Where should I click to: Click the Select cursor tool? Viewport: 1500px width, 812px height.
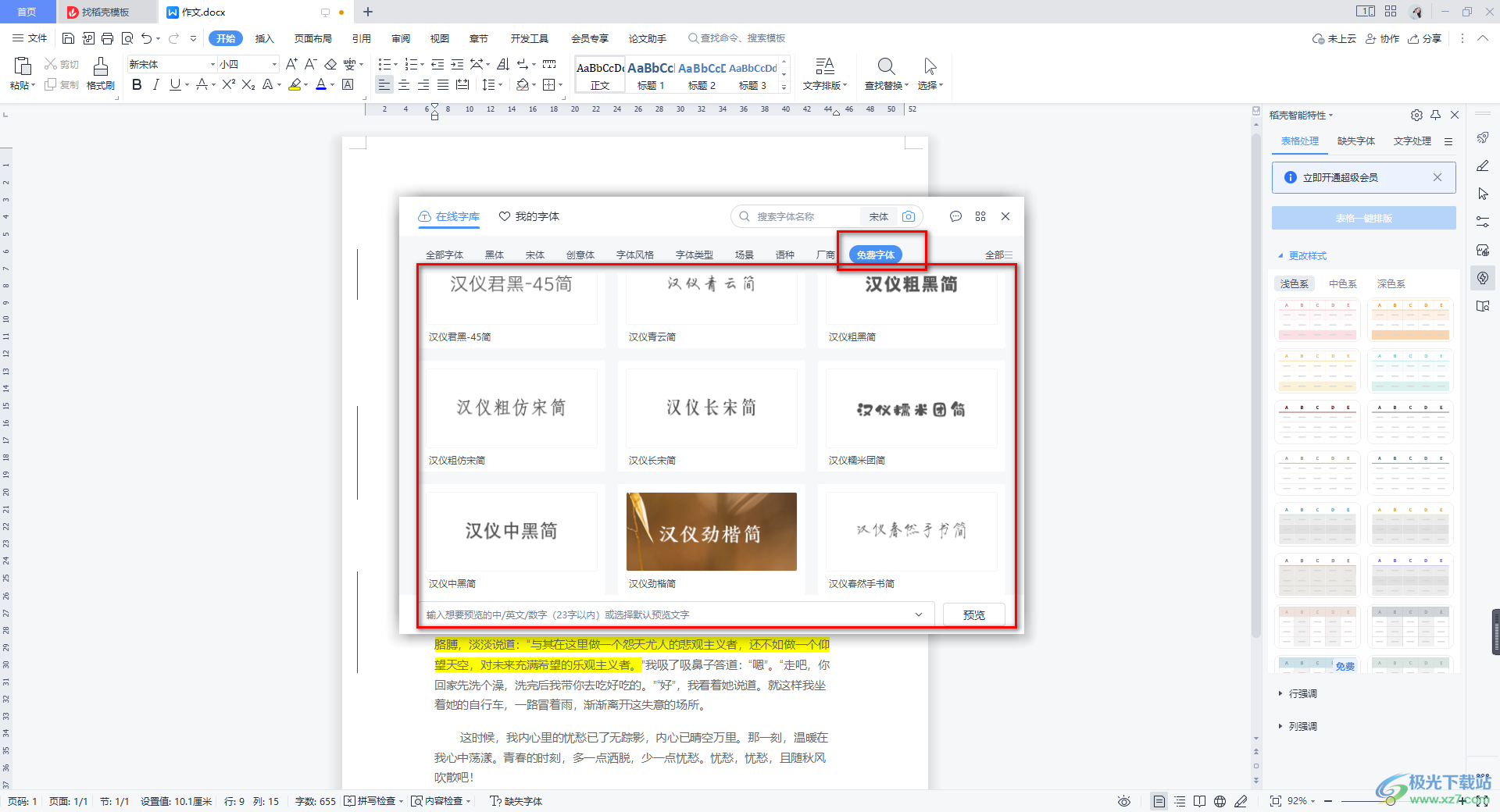coord(930,73)
